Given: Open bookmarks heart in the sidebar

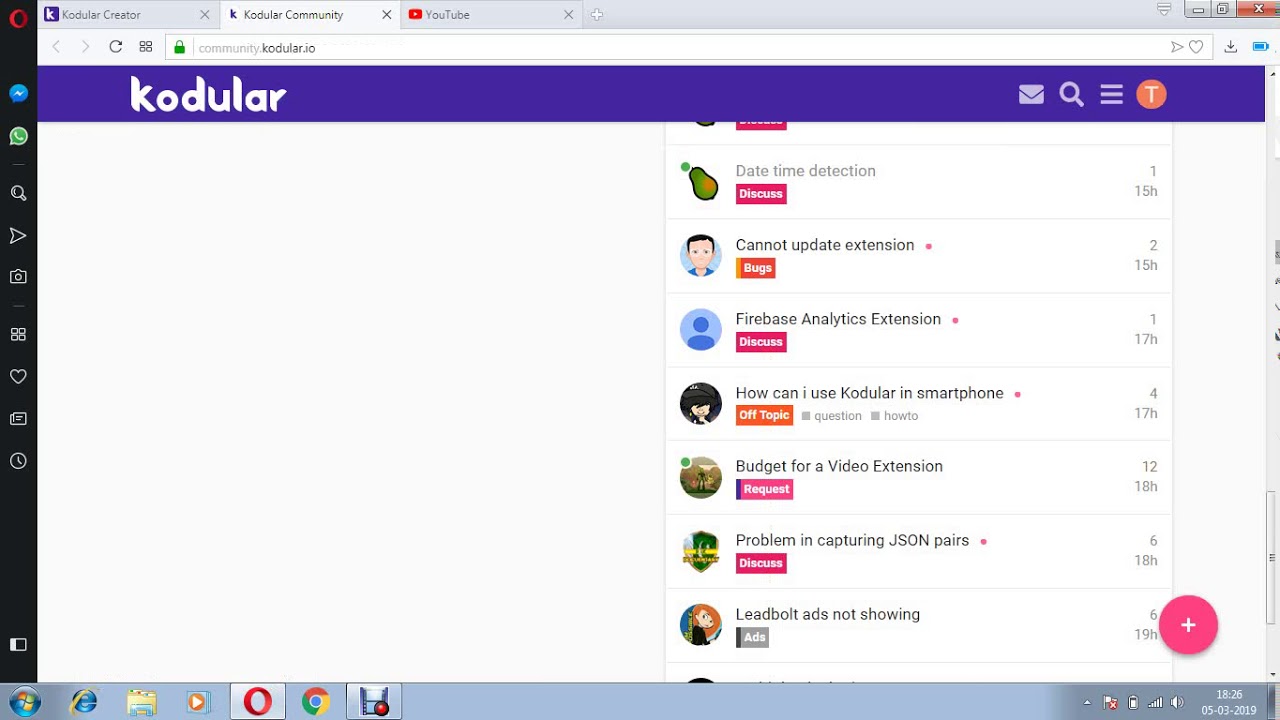Looking at the screenshot, I should tap(18, 377).
